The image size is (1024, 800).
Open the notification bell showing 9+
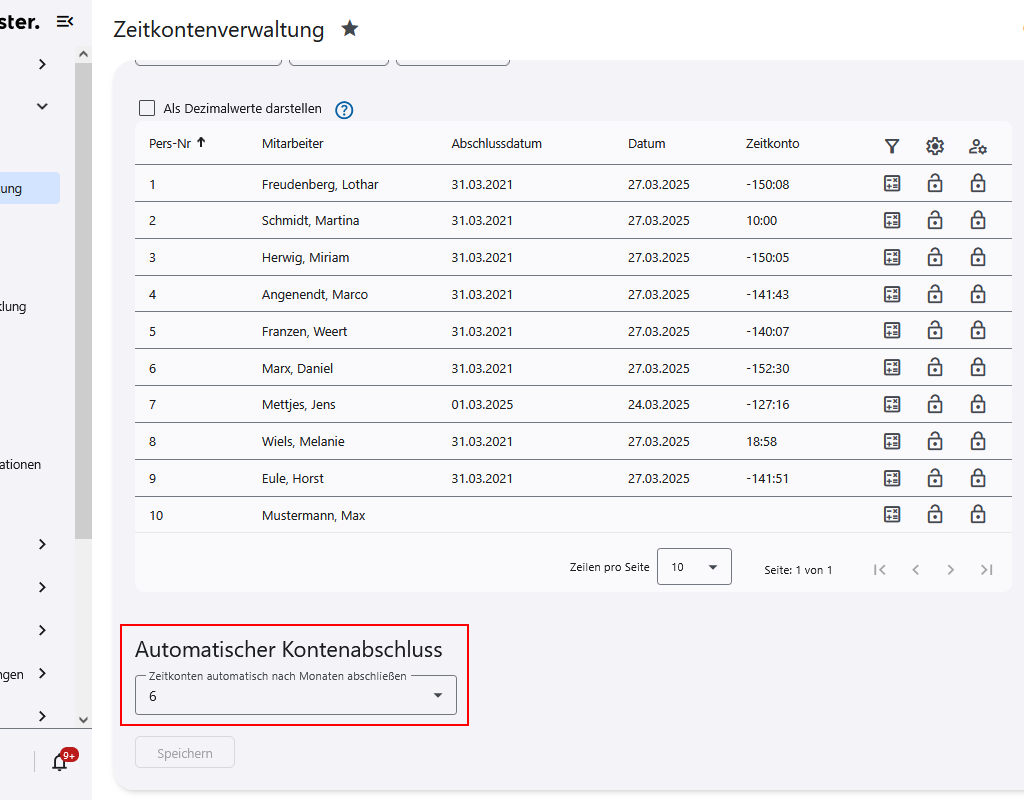(59, 762)
